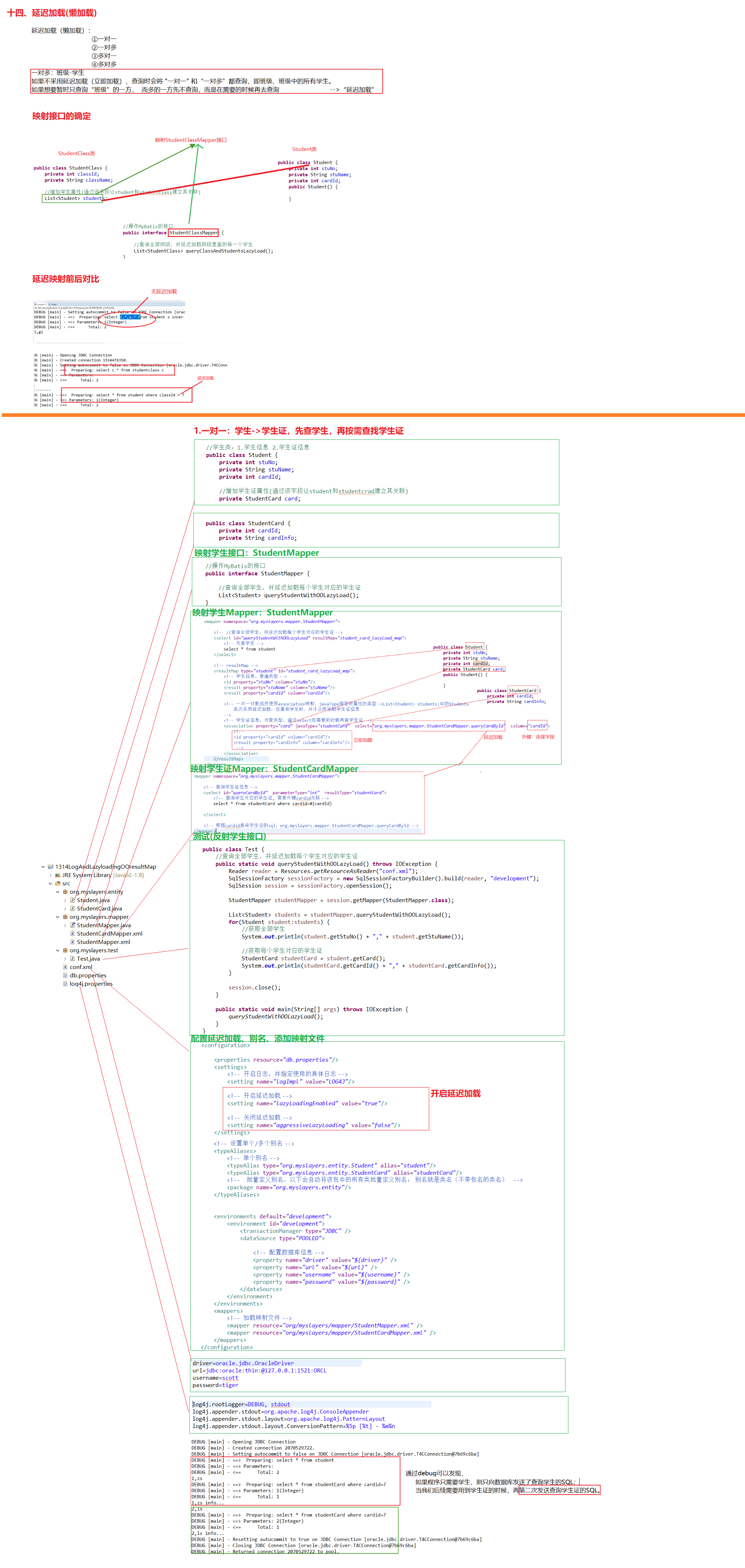Click the StudentCardMapper.xml file icon
Screen dimensions: 745x1568
pyautogui.click(x=72, y=934)
